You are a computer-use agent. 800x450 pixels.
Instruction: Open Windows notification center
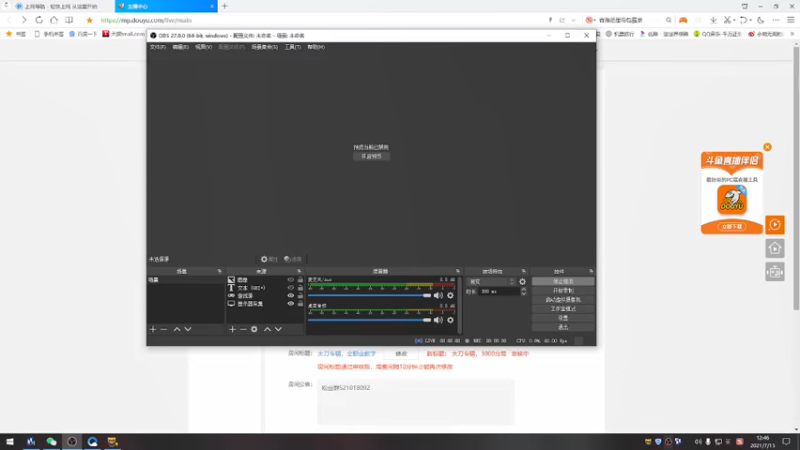786,442
